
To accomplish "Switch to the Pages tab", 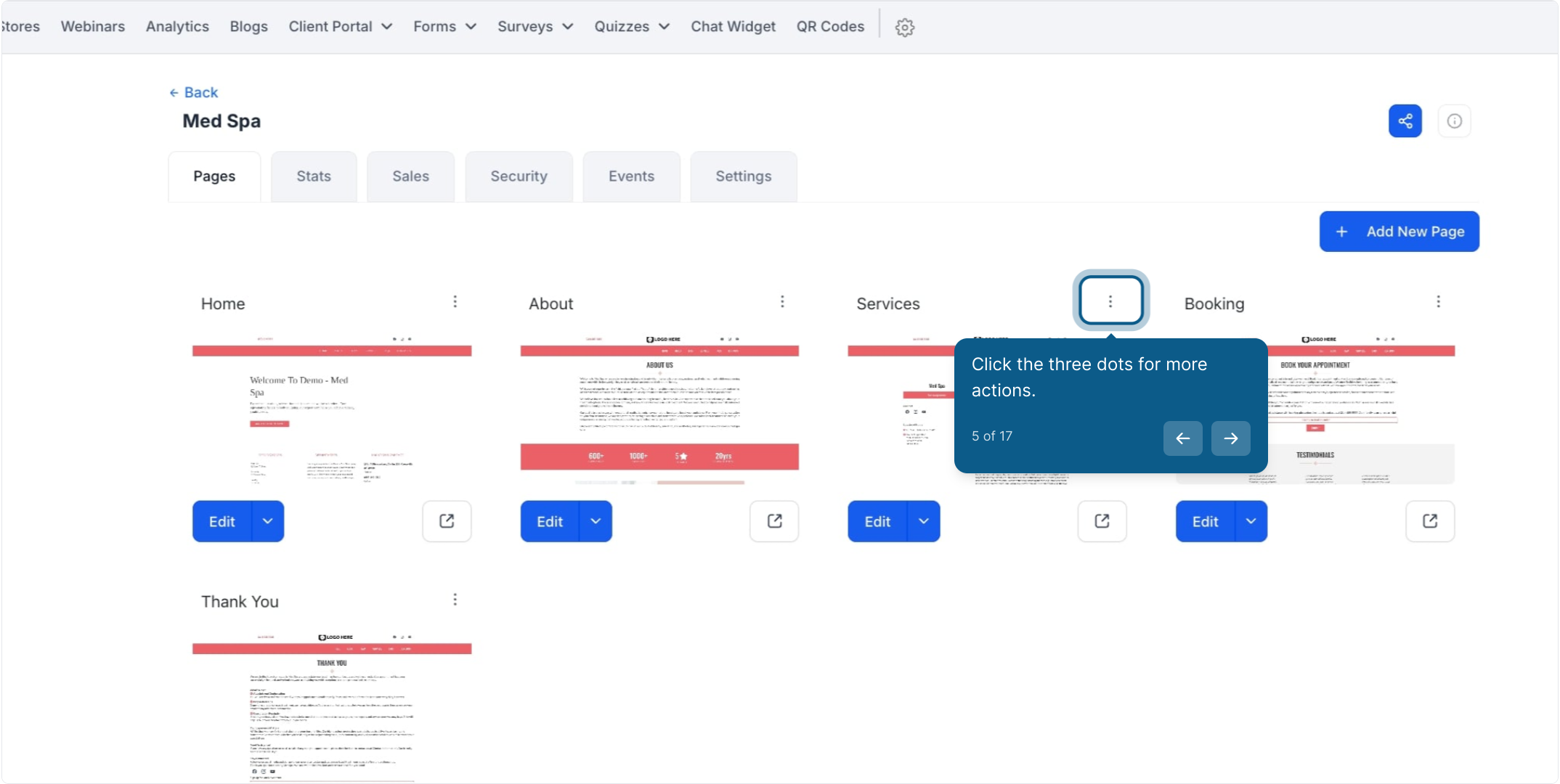I will 214,176.
